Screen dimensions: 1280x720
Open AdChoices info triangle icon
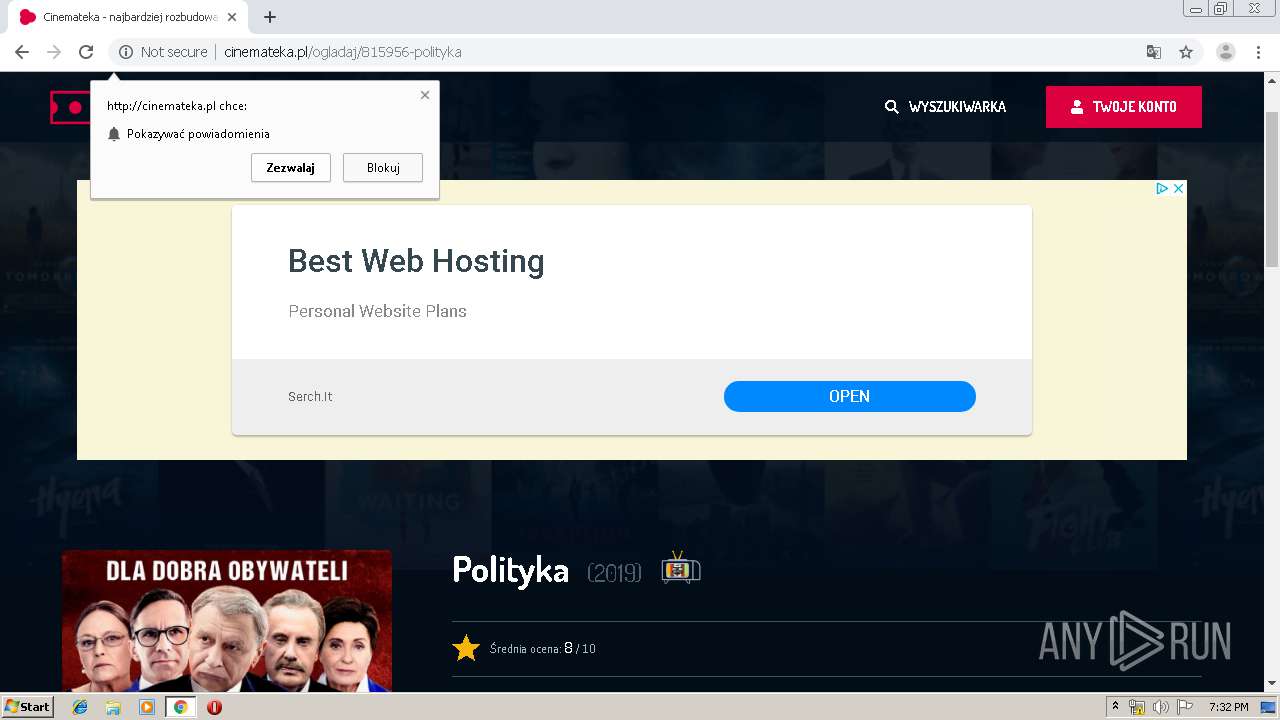pos(1162,188)
